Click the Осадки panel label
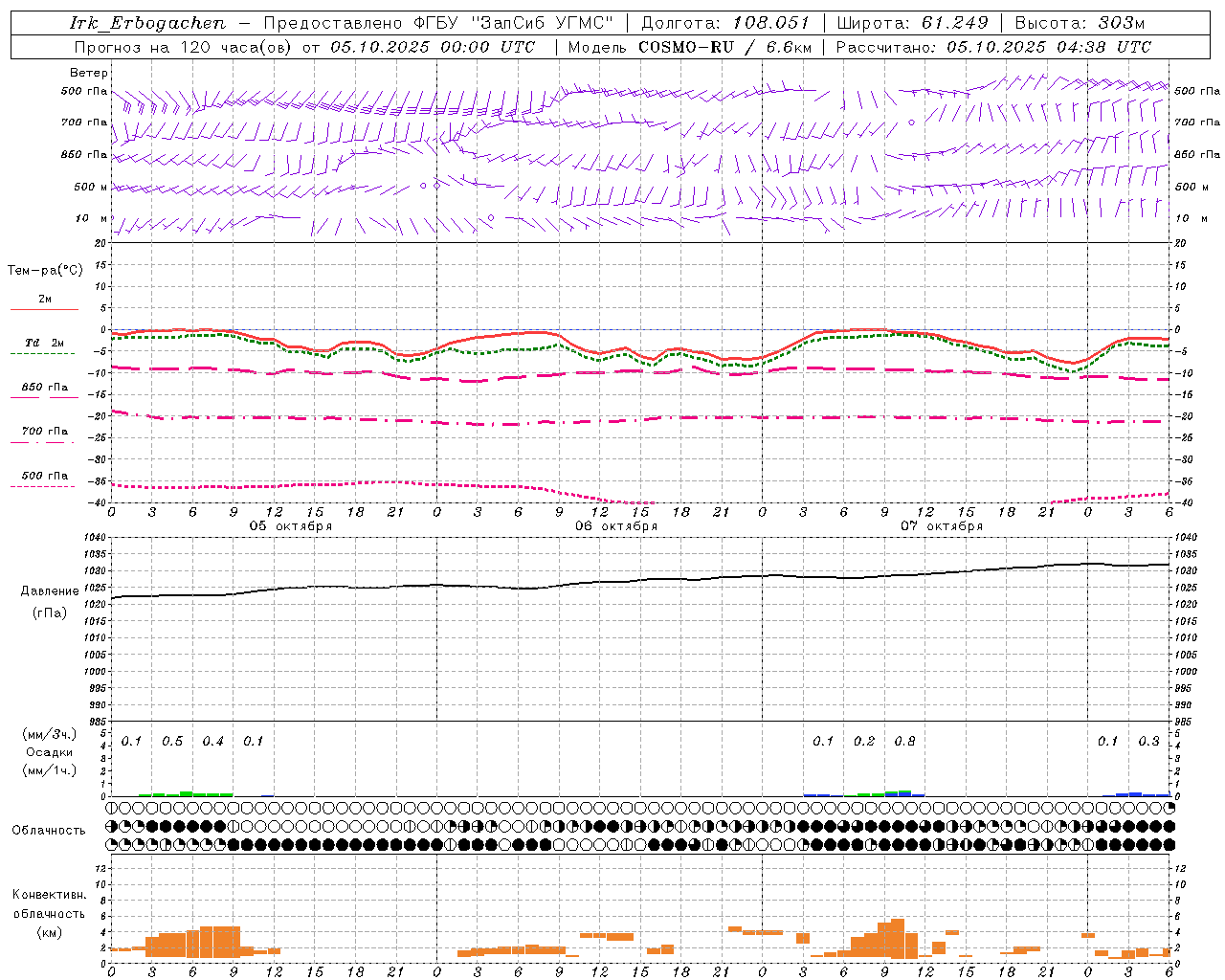This screenshot has width=1225, height=980. [x=49, y=752]
